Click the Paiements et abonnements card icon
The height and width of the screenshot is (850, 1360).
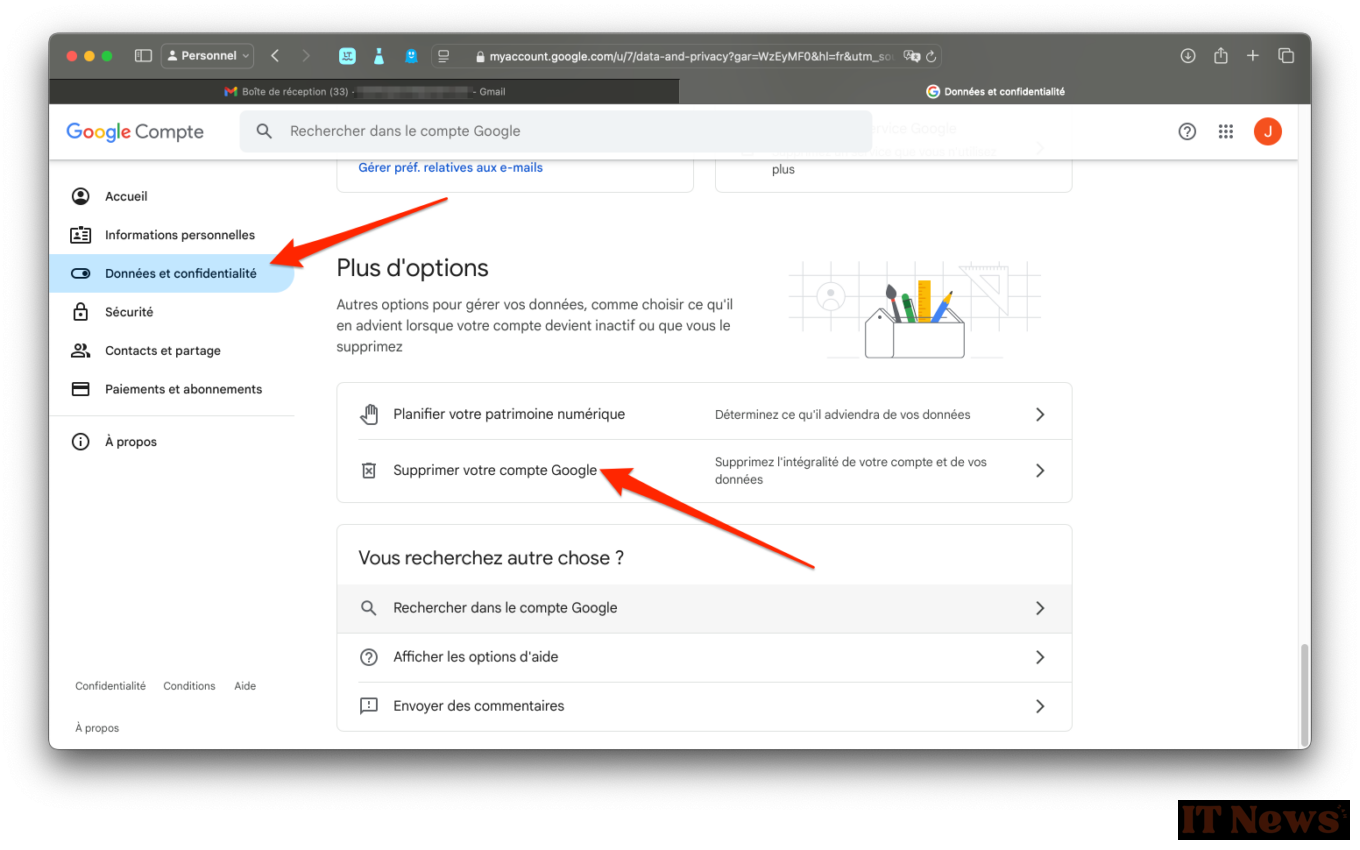coord(81,389)
